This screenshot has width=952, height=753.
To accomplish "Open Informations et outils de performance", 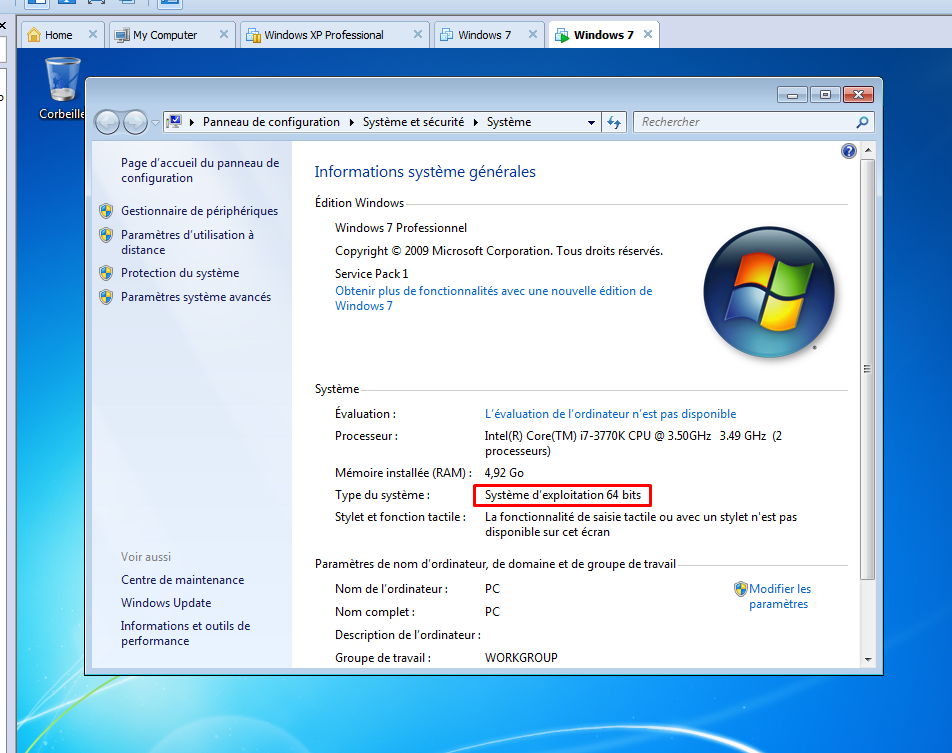I will tap(185, 633).
